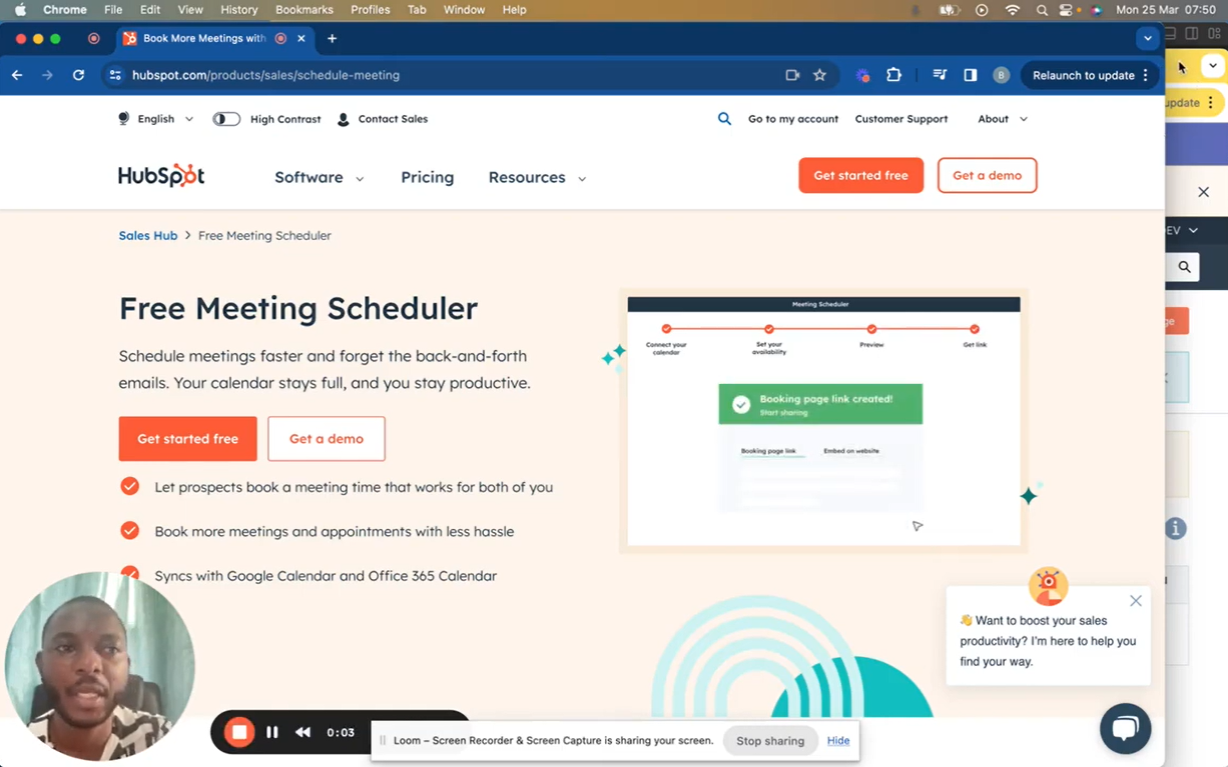This screenshot has width=1228, height=767.
Task: Open the Bookmarks menu
Action: (304, 10)
